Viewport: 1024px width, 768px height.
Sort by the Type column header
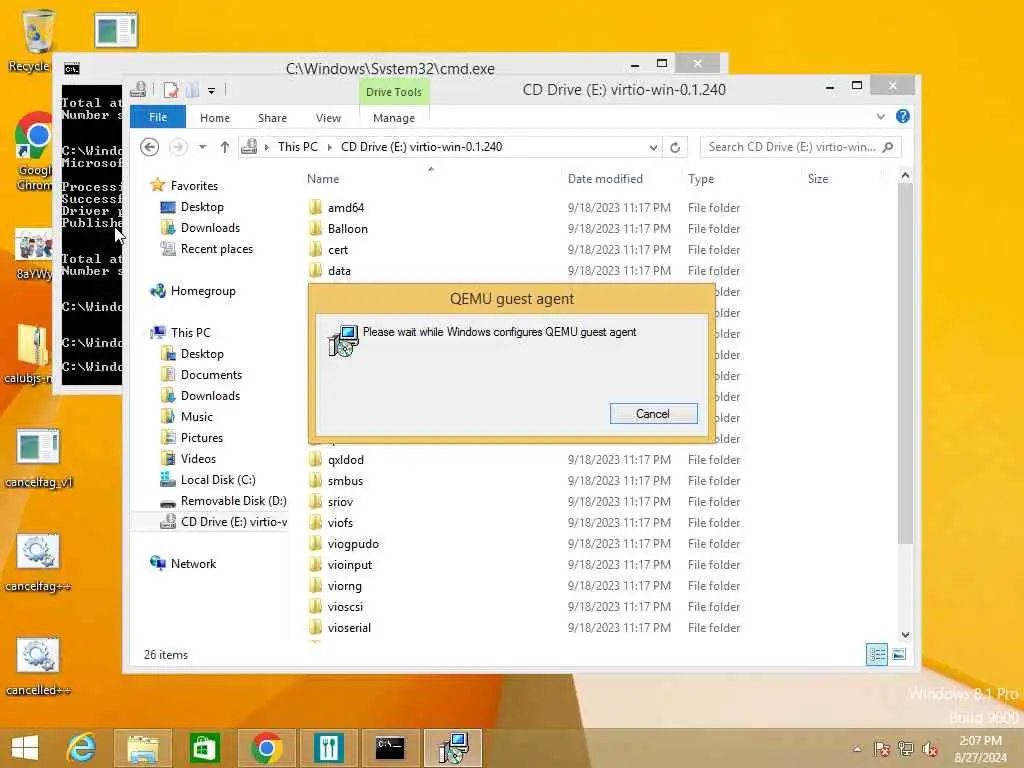(701, 178)
